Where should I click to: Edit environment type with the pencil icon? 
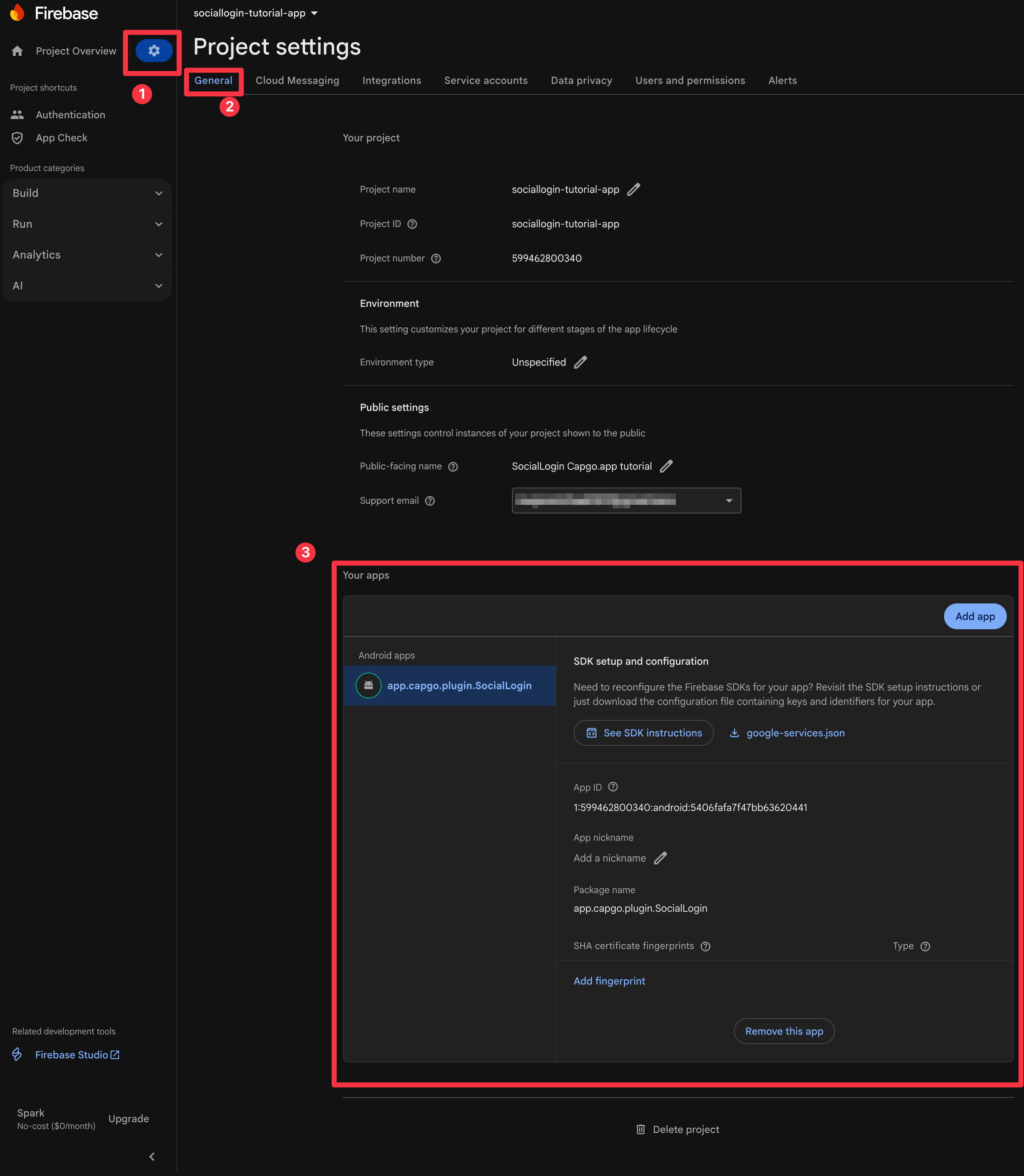pos(580,362)
